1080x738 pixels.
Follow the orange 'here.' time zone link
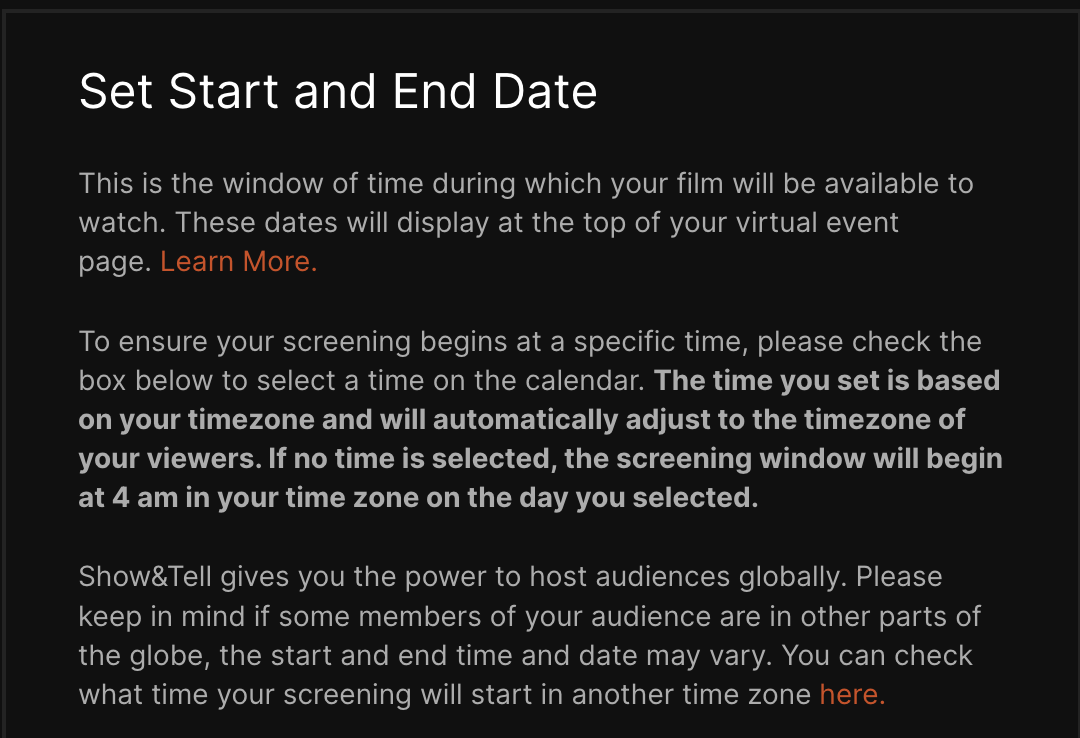852,695
